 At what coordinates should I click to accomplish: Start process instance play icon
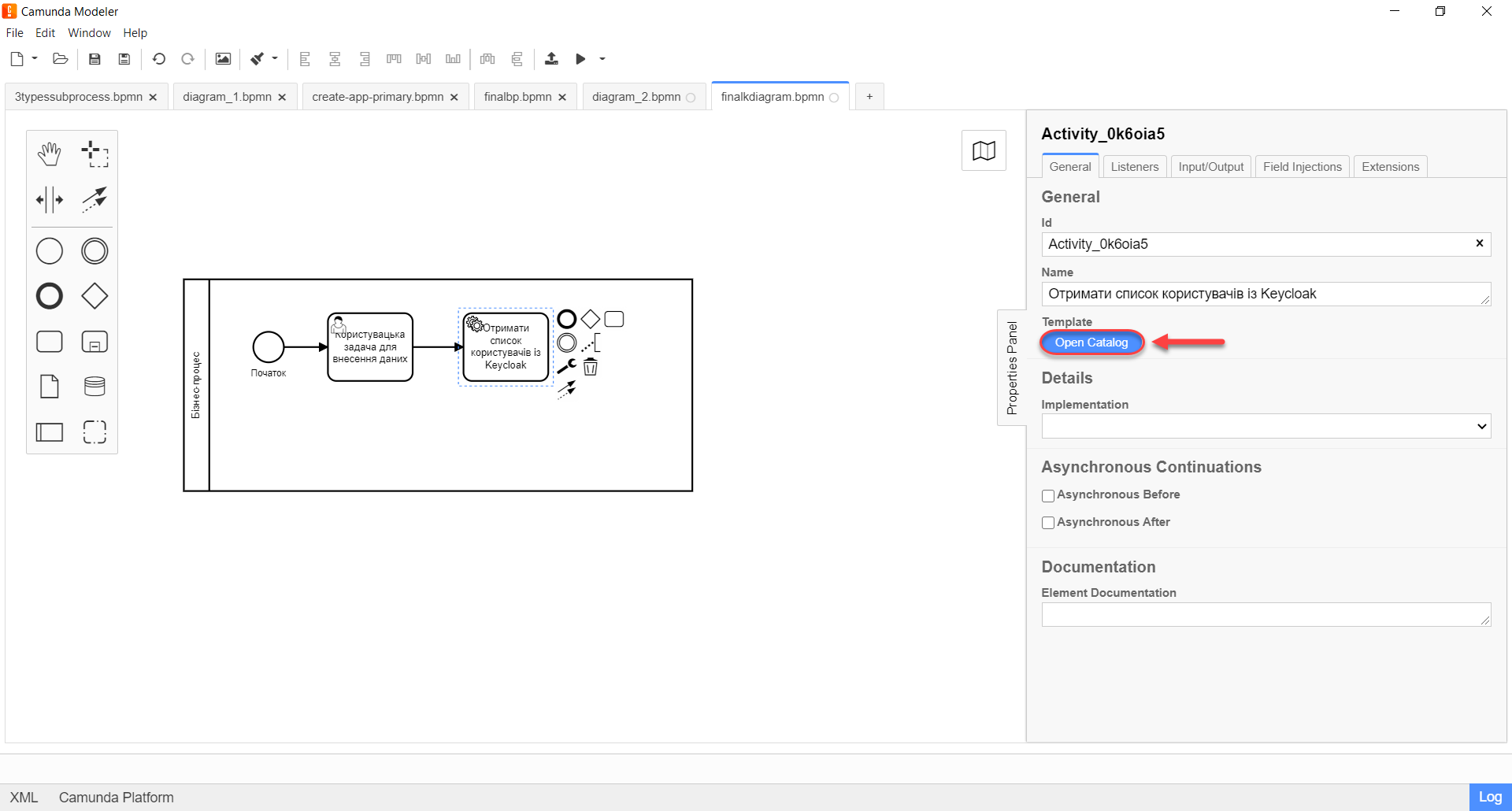(580, 59)
